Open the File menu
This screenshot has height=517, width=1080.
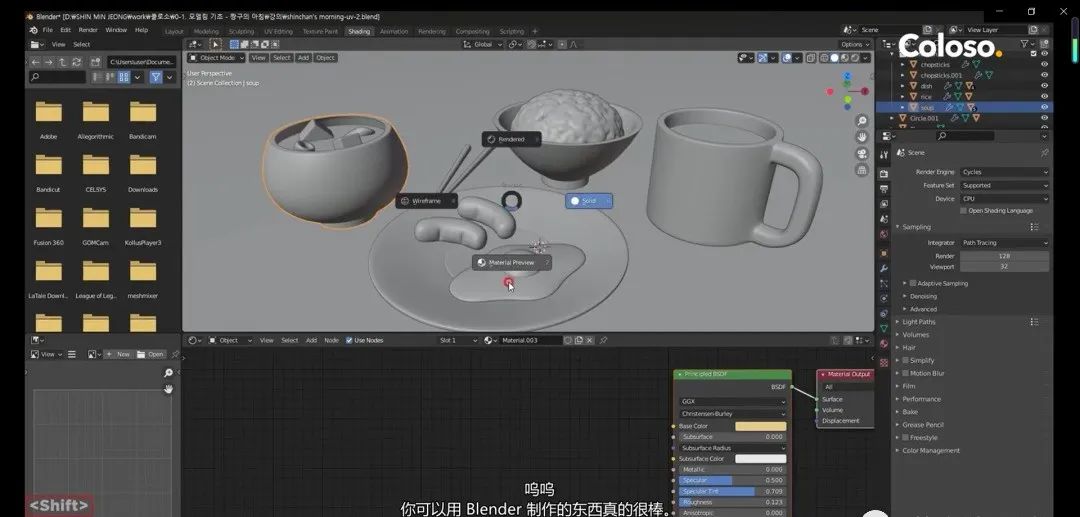tap(48, 30)
